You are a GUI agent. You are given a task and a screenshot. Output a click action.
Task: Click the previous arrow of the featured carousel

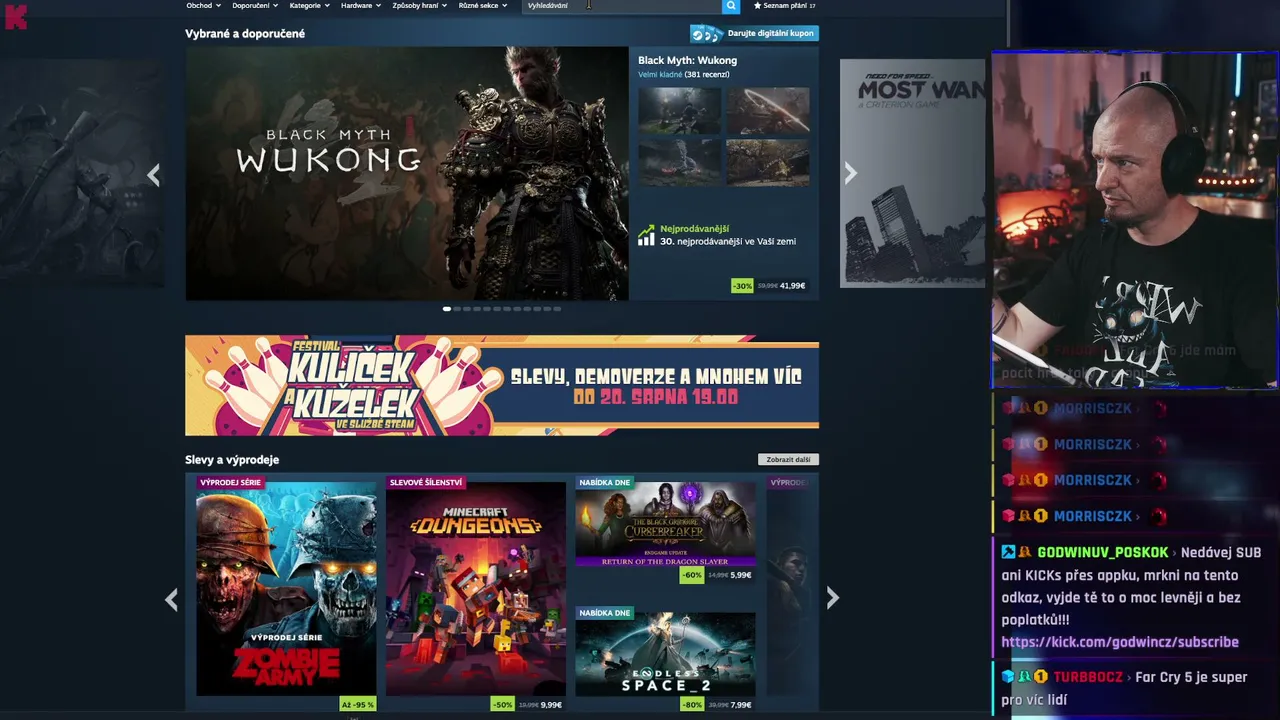point(153,175)
